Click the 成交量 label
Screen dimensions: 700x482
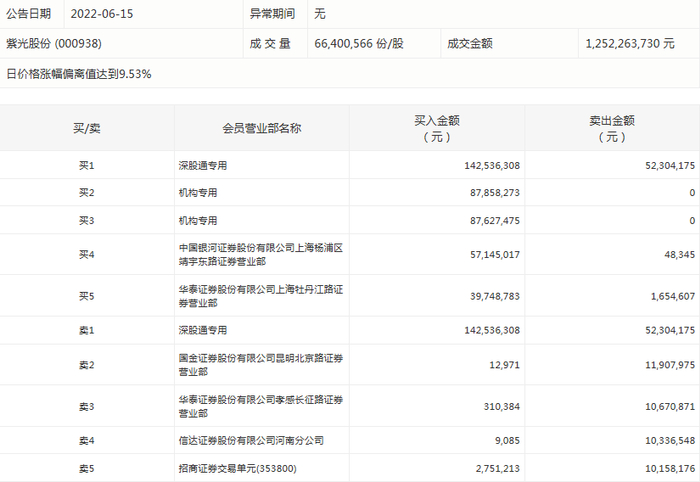(270, 44)
